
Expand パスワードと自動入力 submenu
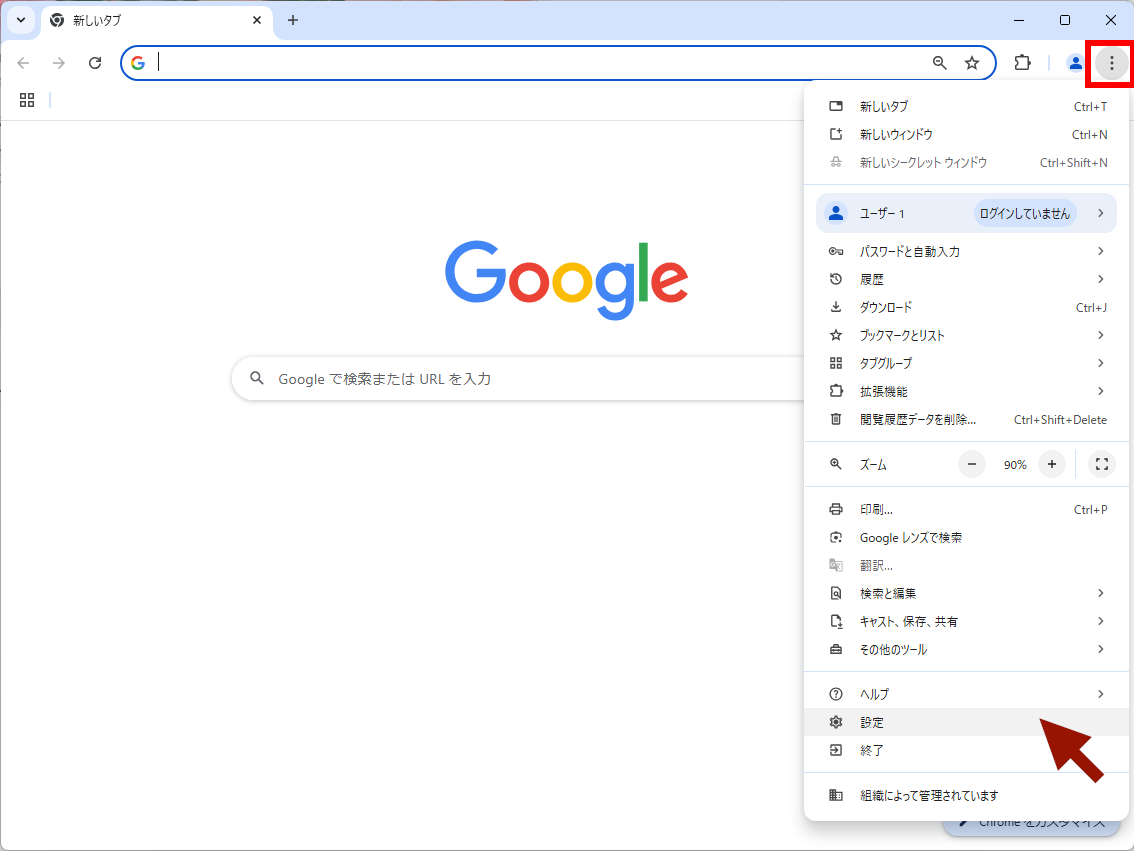tap(967, 251)
